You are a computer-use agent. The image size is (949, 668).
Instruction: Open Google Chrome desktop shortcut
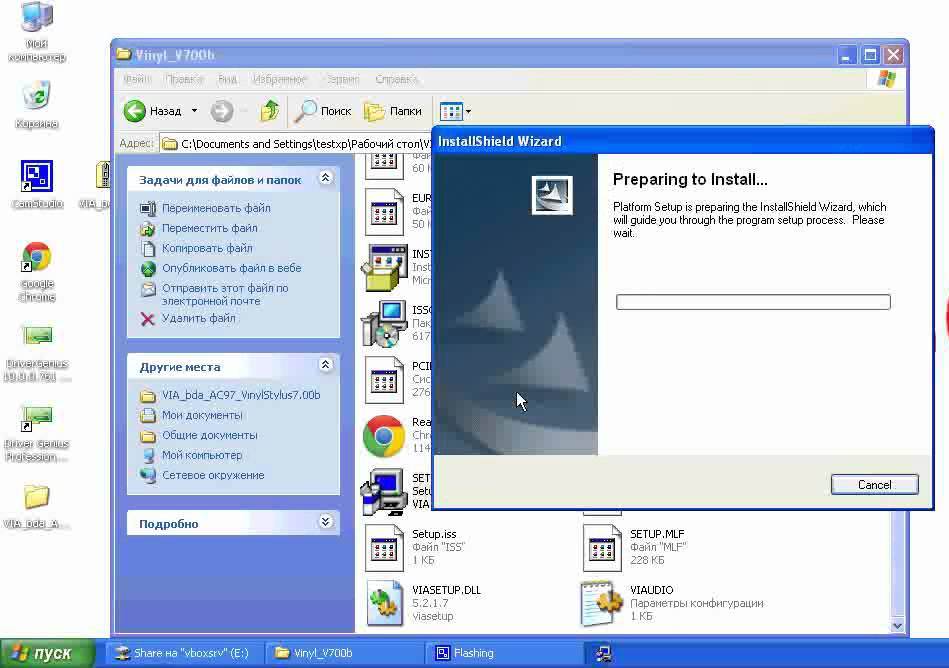[x=37, y=258]
